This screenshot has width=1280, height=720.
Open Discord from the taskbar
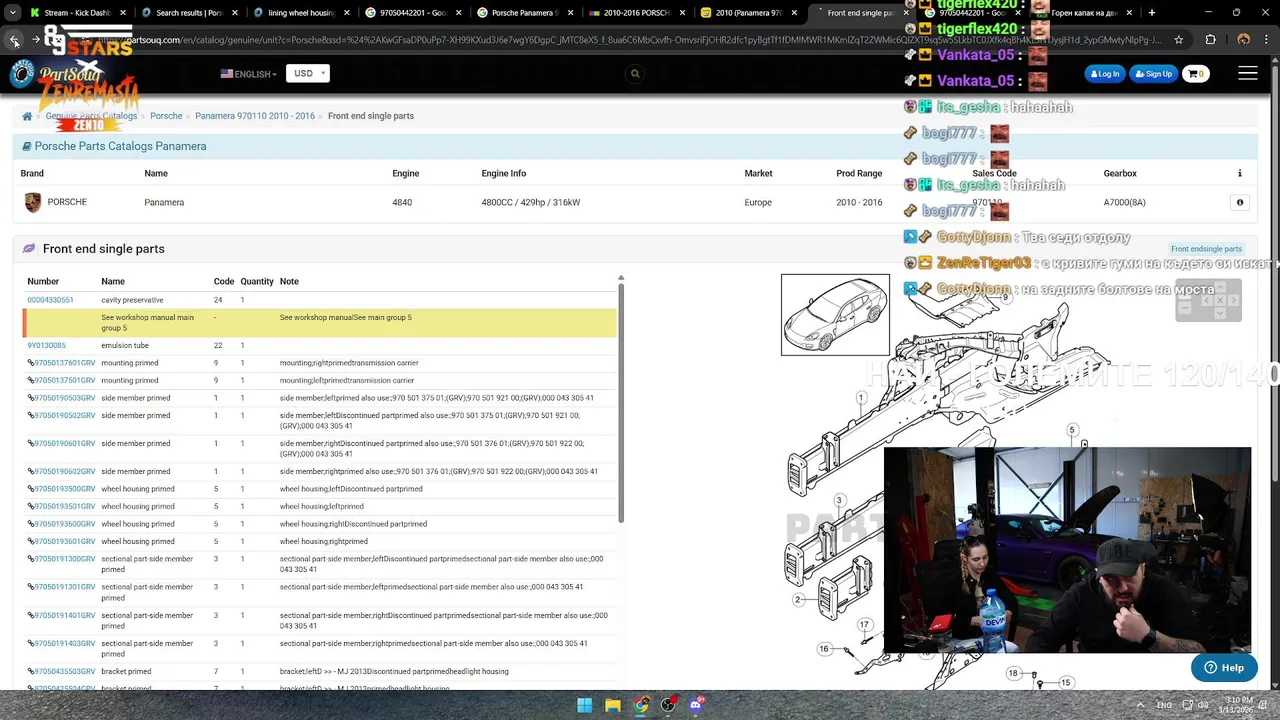[x=696, y=705]
